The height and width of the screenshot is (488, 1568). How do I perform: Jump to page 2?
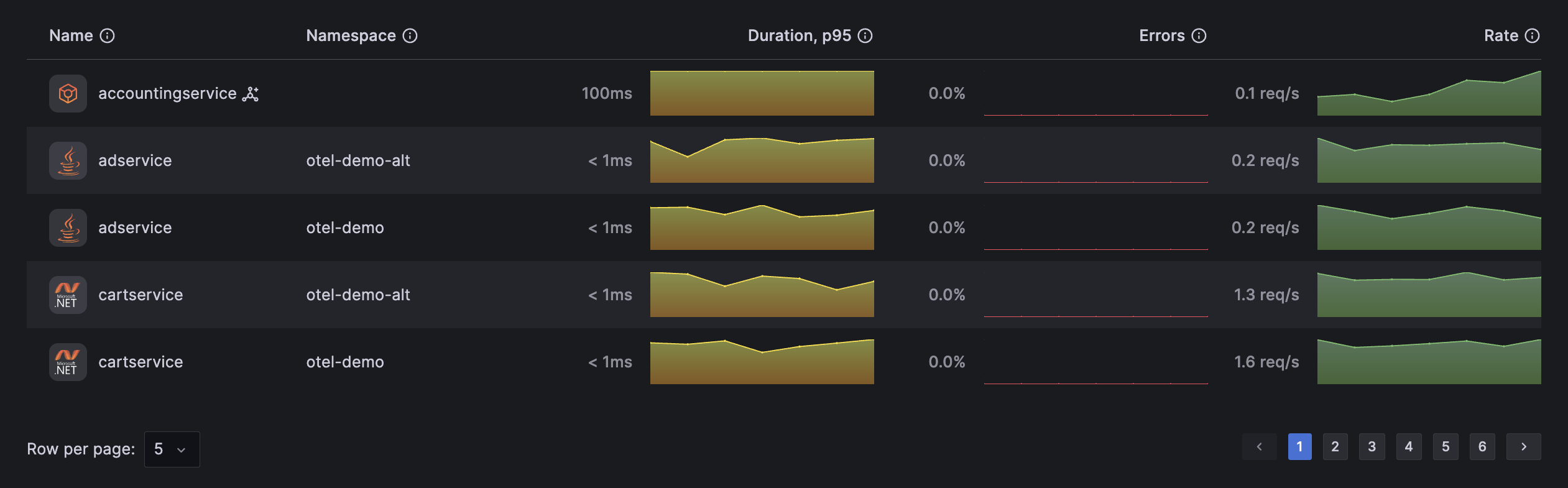[1335, 447]
